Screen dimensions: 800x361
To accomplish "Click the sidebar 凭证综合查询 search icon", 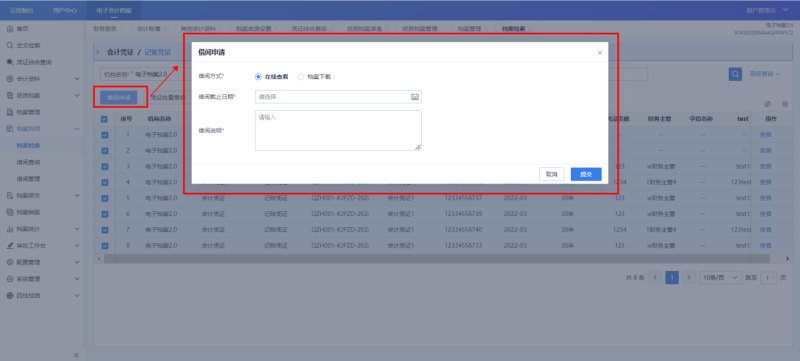I will tap(10, 62).
